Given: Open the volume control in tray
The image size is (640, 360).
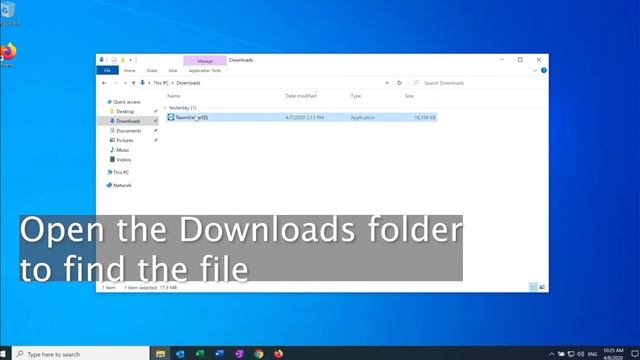Looking at the screenshot, I should [x=581, y=354].
